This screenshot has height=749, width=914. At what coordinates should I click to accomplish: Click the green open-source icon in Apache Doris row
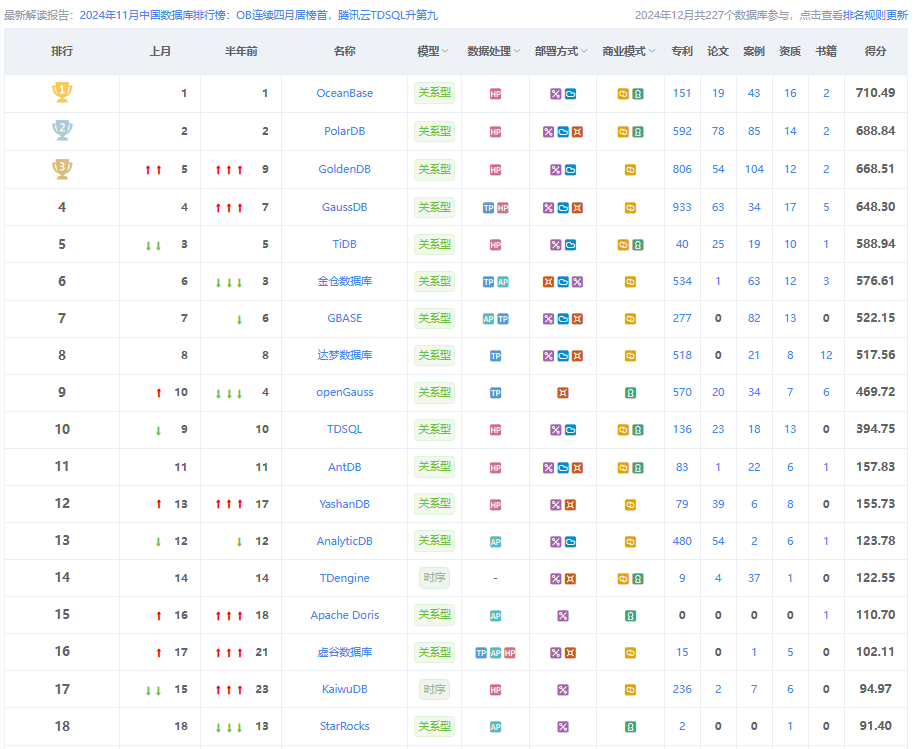coord(630,616)
